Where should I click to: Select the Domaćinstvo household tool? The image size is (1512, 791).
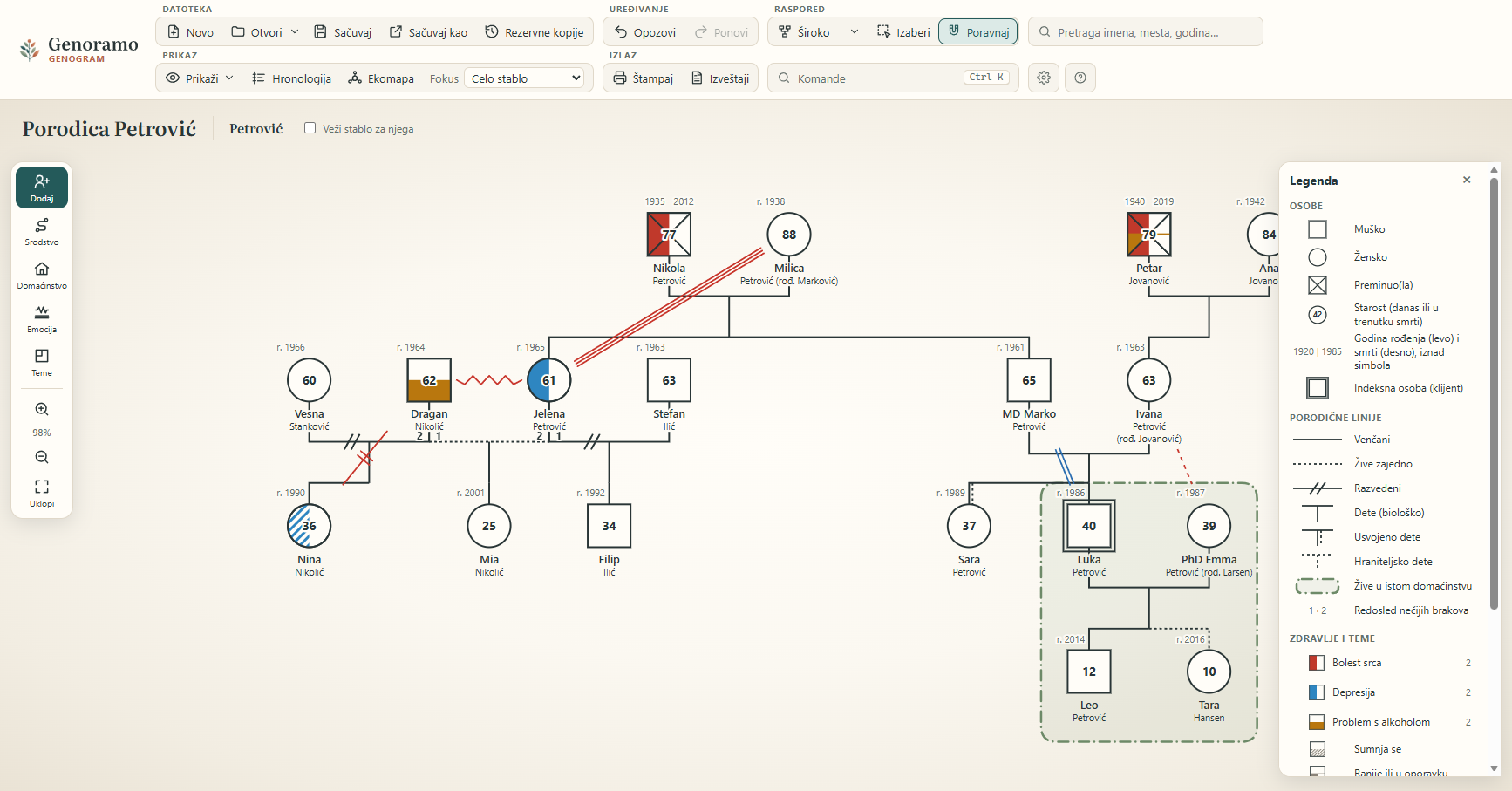pos(42,275)
